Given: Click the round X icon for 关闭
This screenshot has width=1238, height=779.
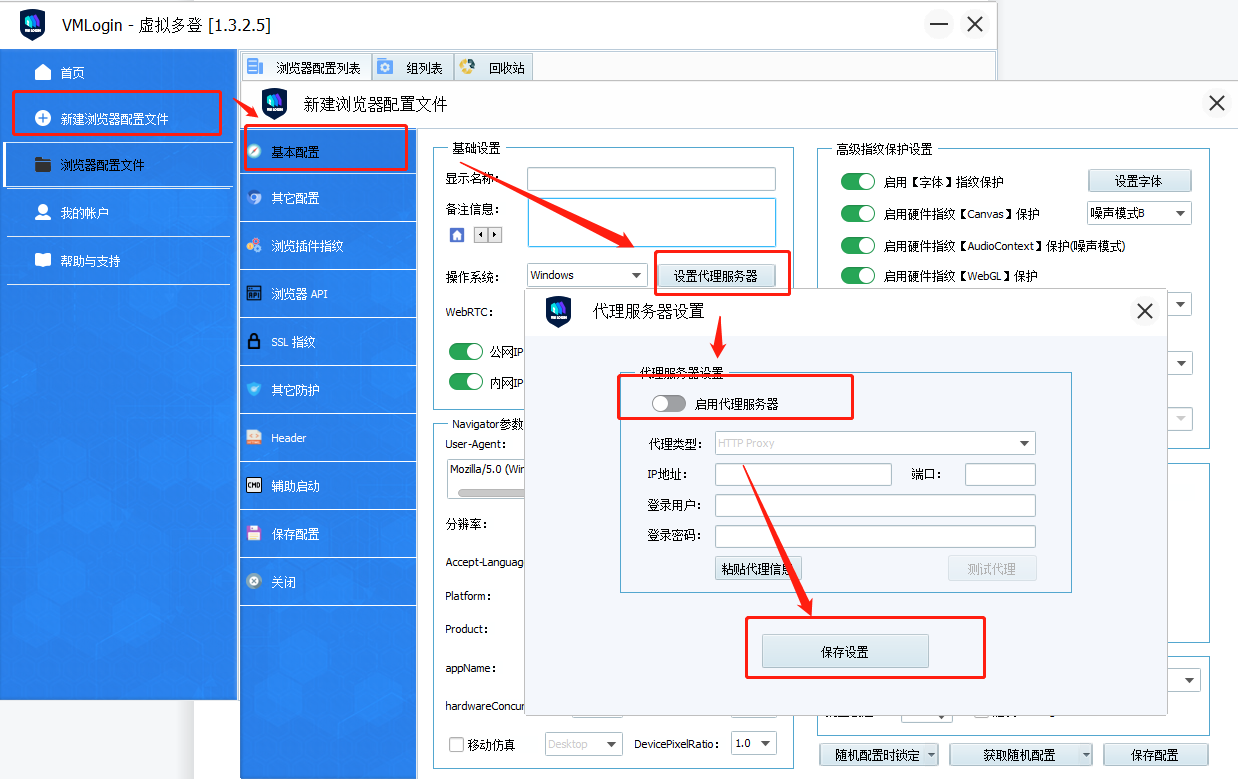Looking at the screenshot, I should pos(254,582).
